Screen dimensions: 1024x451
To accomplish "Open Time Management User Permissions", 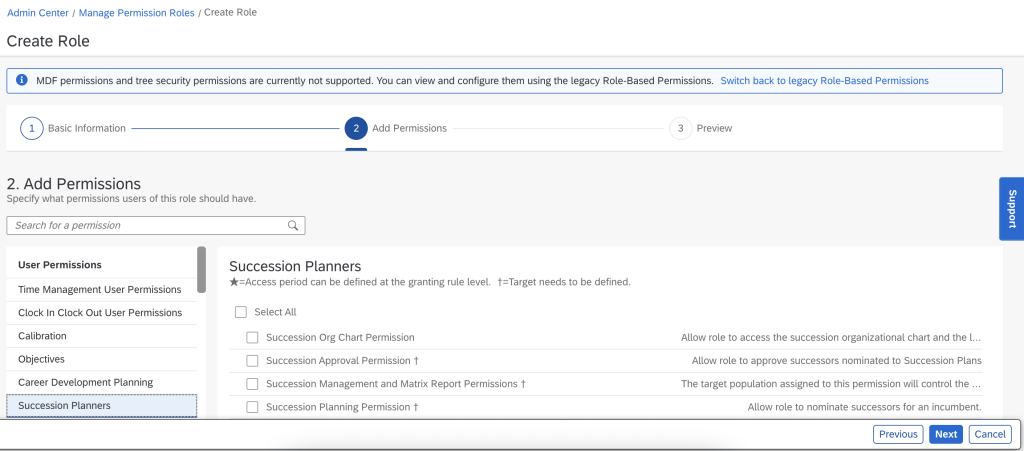I will click(99, 289).
